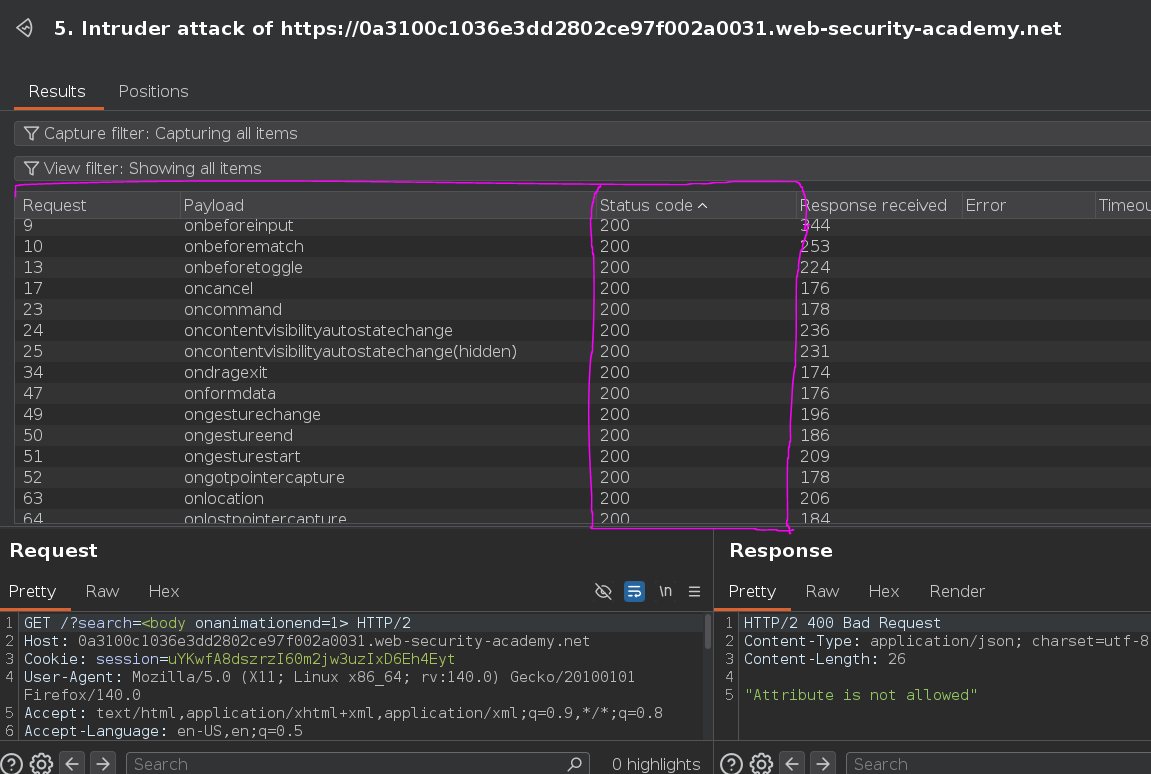Select row with payload oncommand

(x=583, y=309)
